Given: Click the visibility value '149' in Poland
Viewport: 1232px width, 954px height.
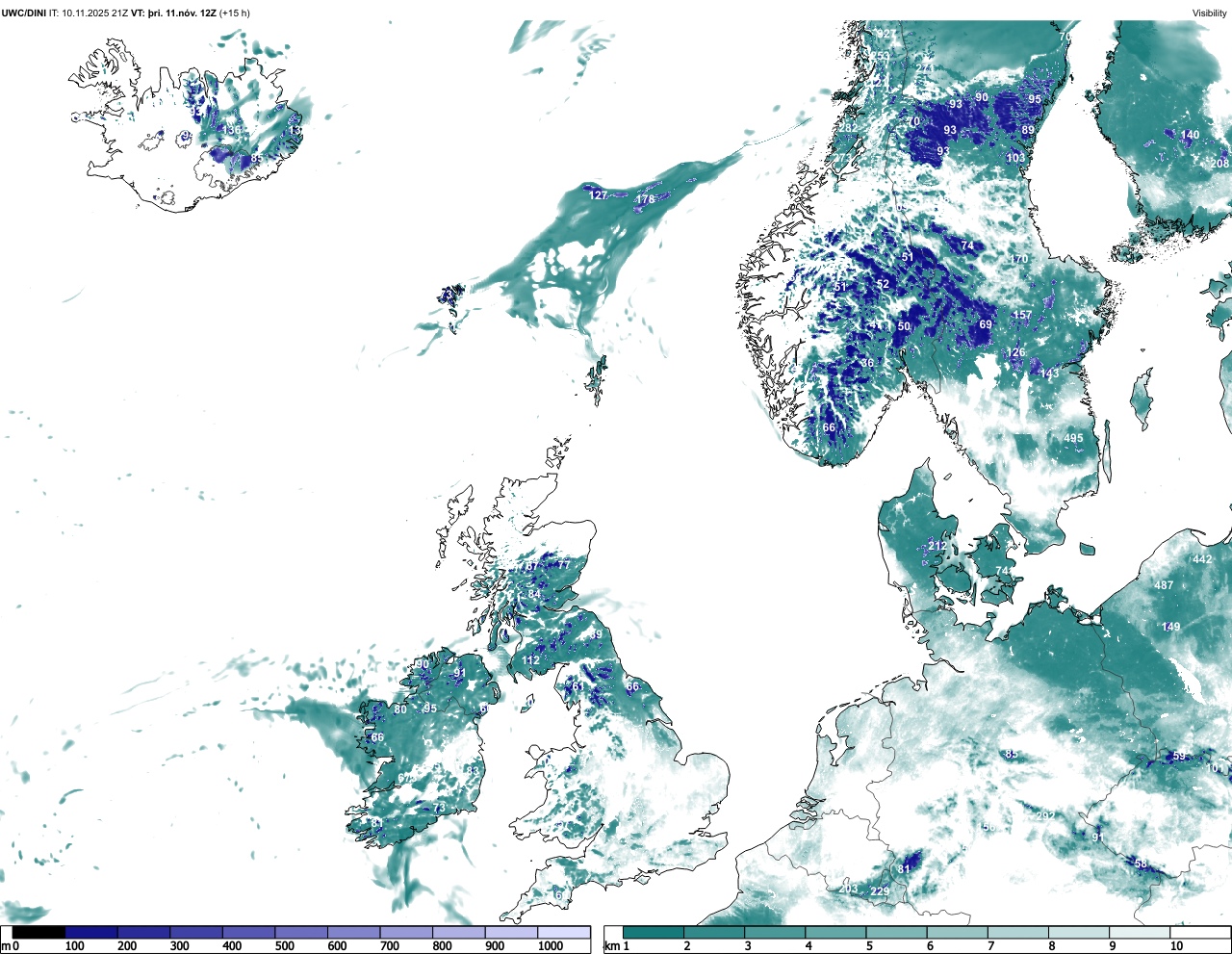Looking at the screenshot, I should [x=1170, y=627].
